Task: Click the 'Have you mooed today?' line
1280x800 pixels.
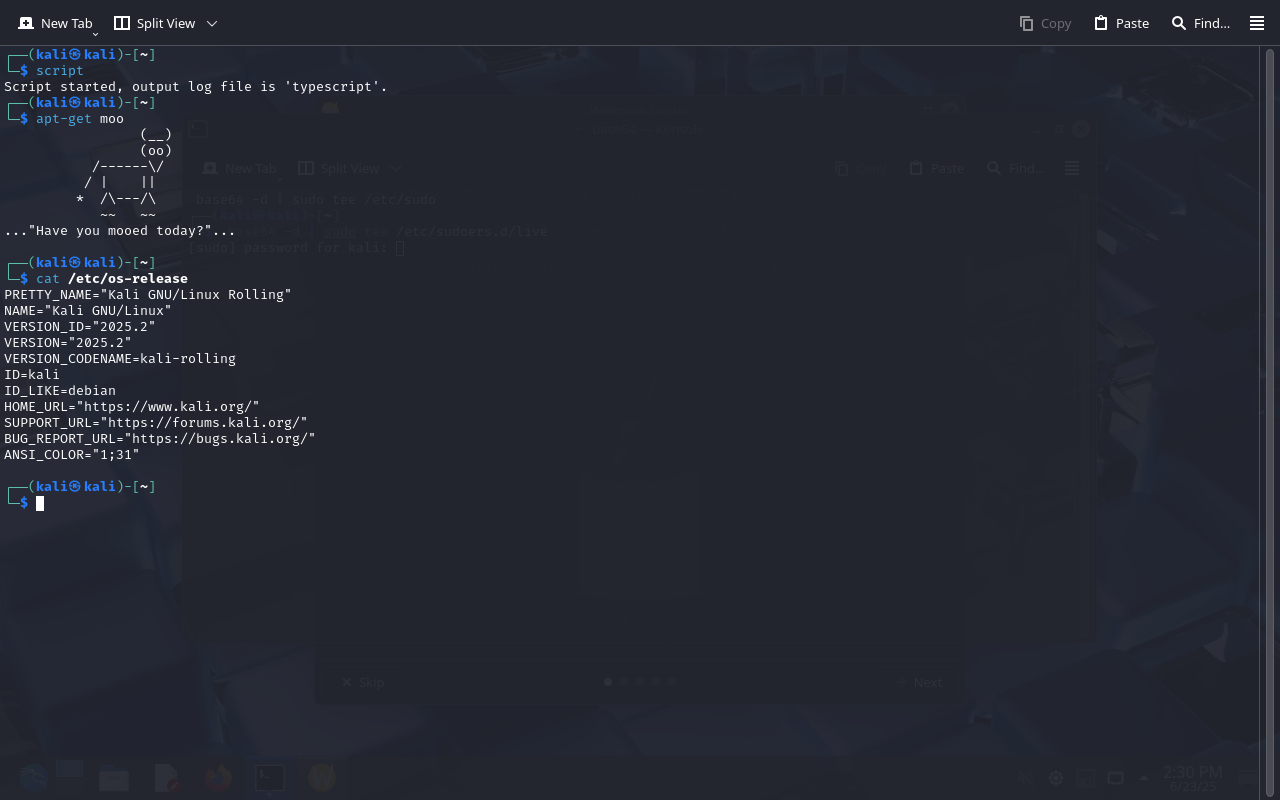Action: point(120,231)
